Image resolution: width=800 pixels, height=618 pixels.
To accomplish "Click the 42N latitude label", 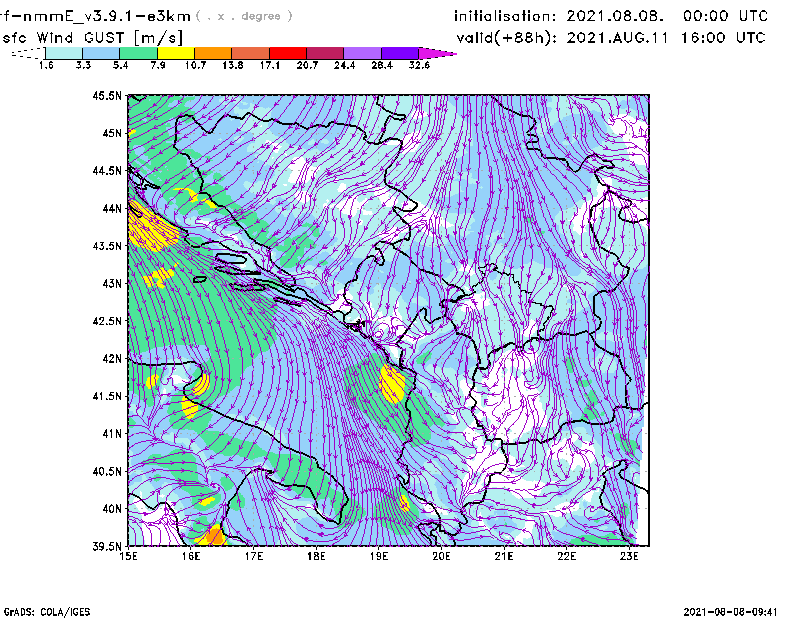I will [112, 359].
